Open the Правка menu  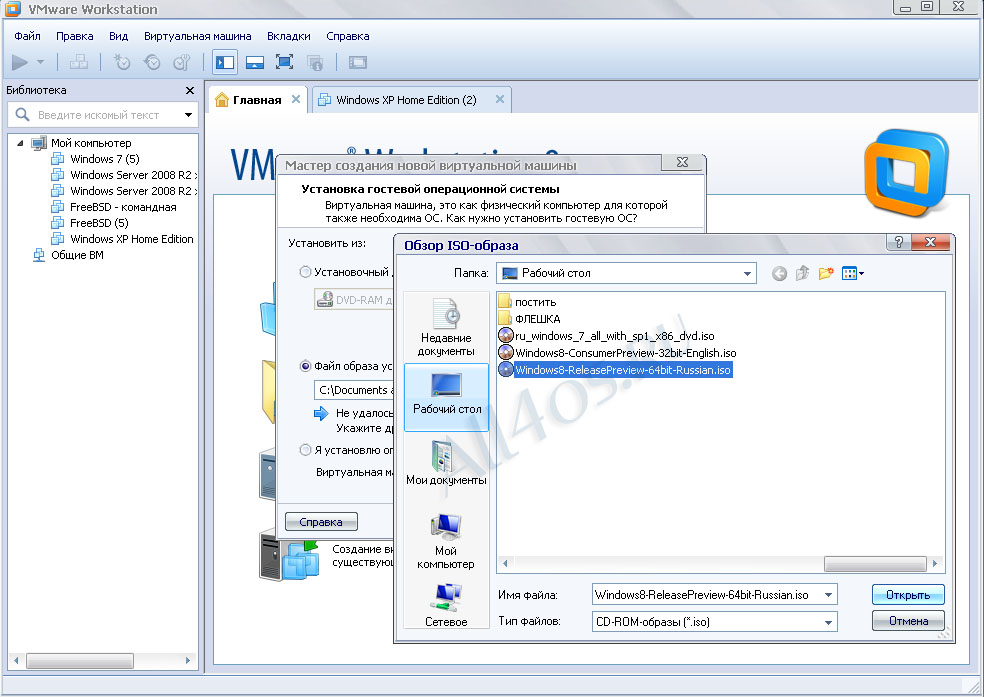tap(75, 36)
